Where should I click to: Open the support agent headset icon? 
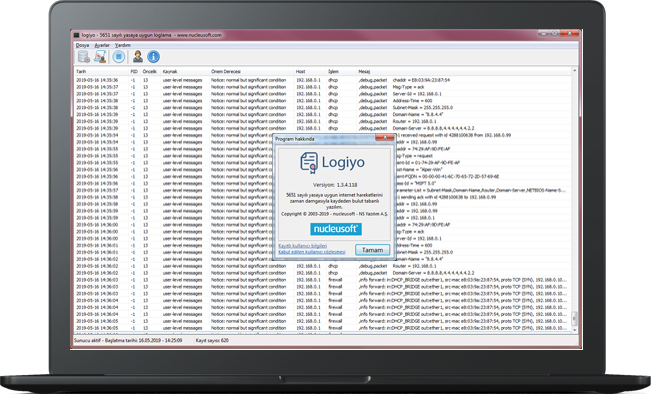tap(137, 56)
